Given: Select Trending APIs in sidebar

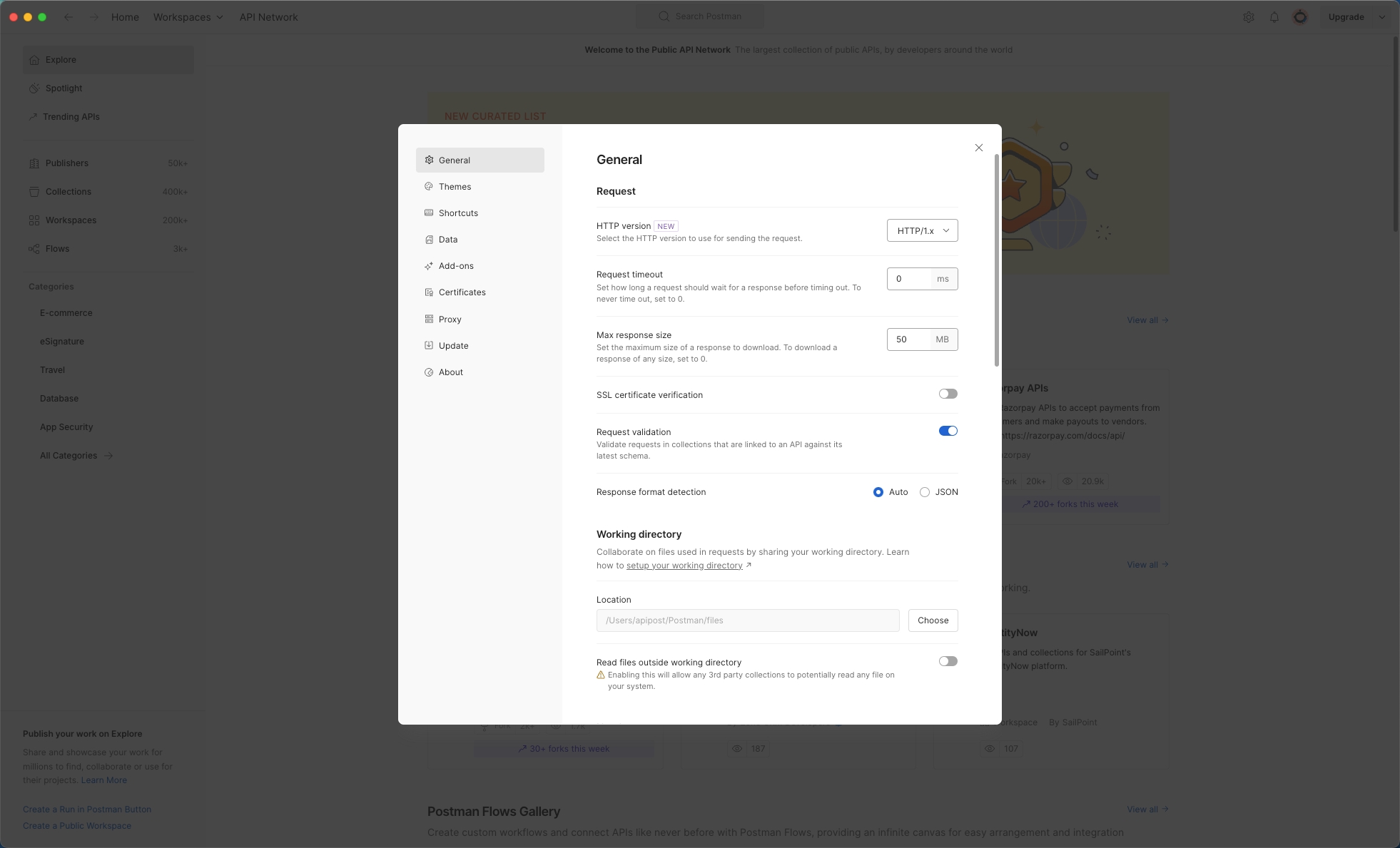Looking at the screenshot, I should pos(108,117).
